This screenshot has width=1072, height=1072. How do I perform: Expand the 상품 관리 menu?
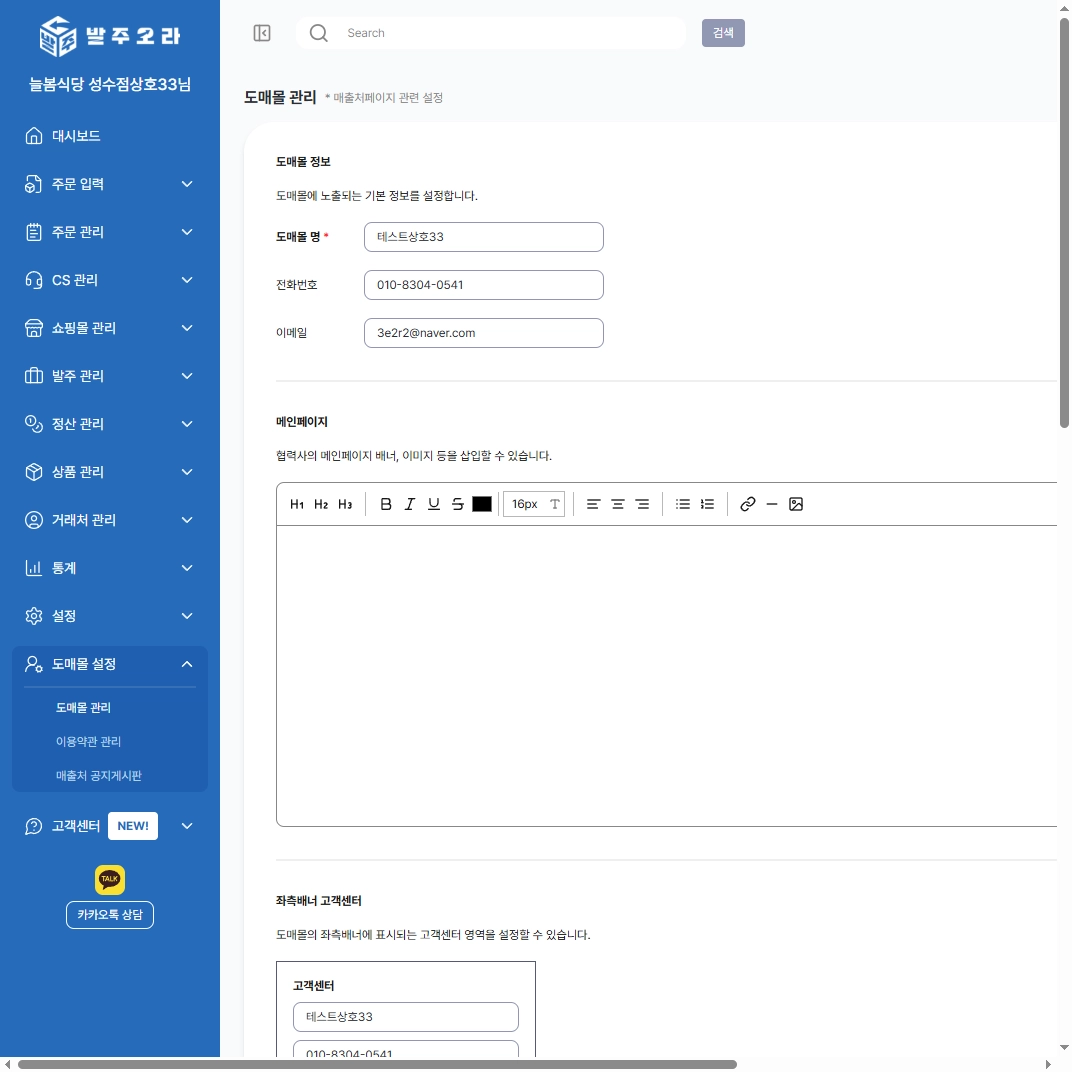tap(110, 472)
